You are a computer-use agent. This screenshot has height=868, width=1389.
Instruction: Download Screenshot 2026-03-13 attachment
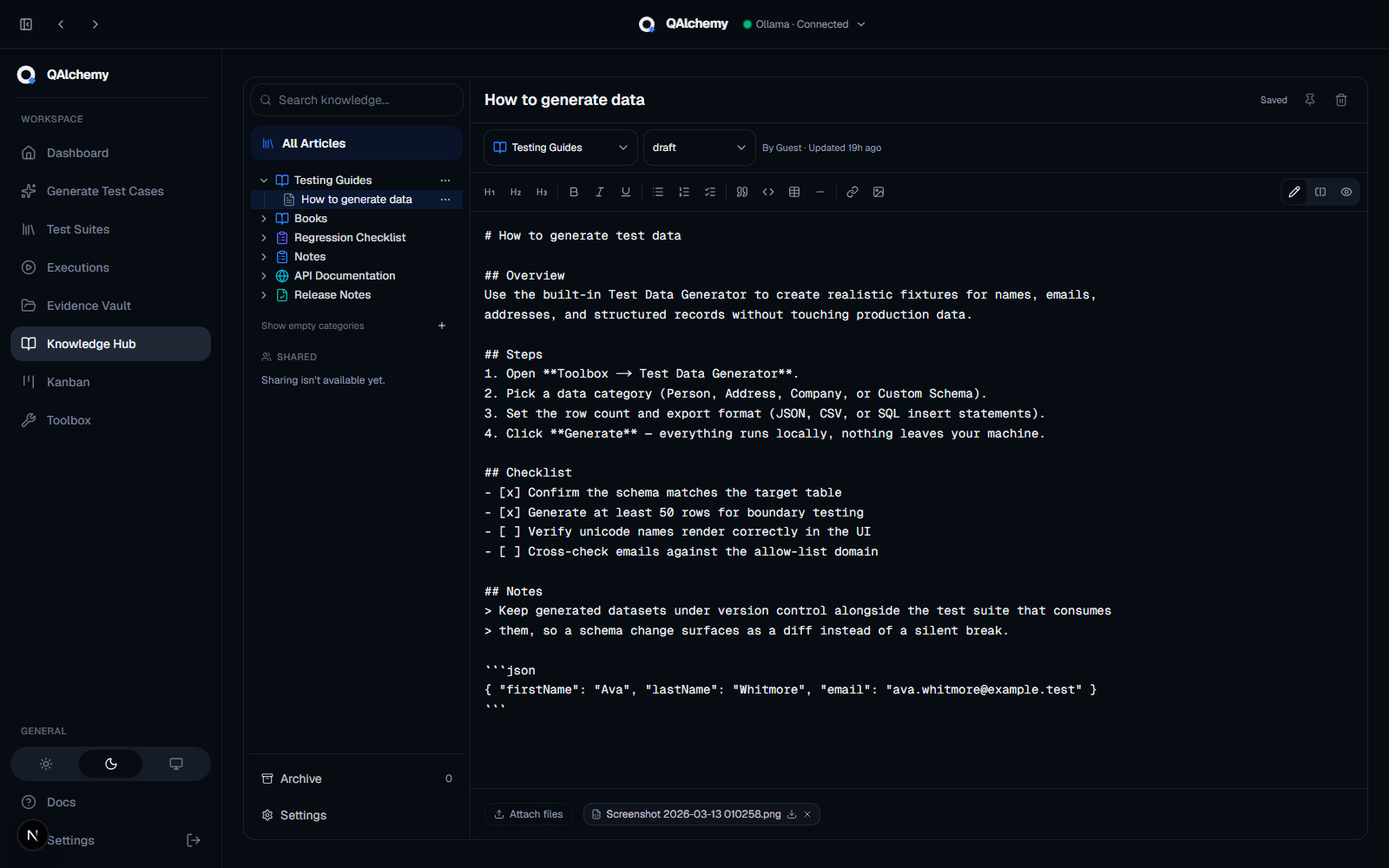(x=792, y=814)
